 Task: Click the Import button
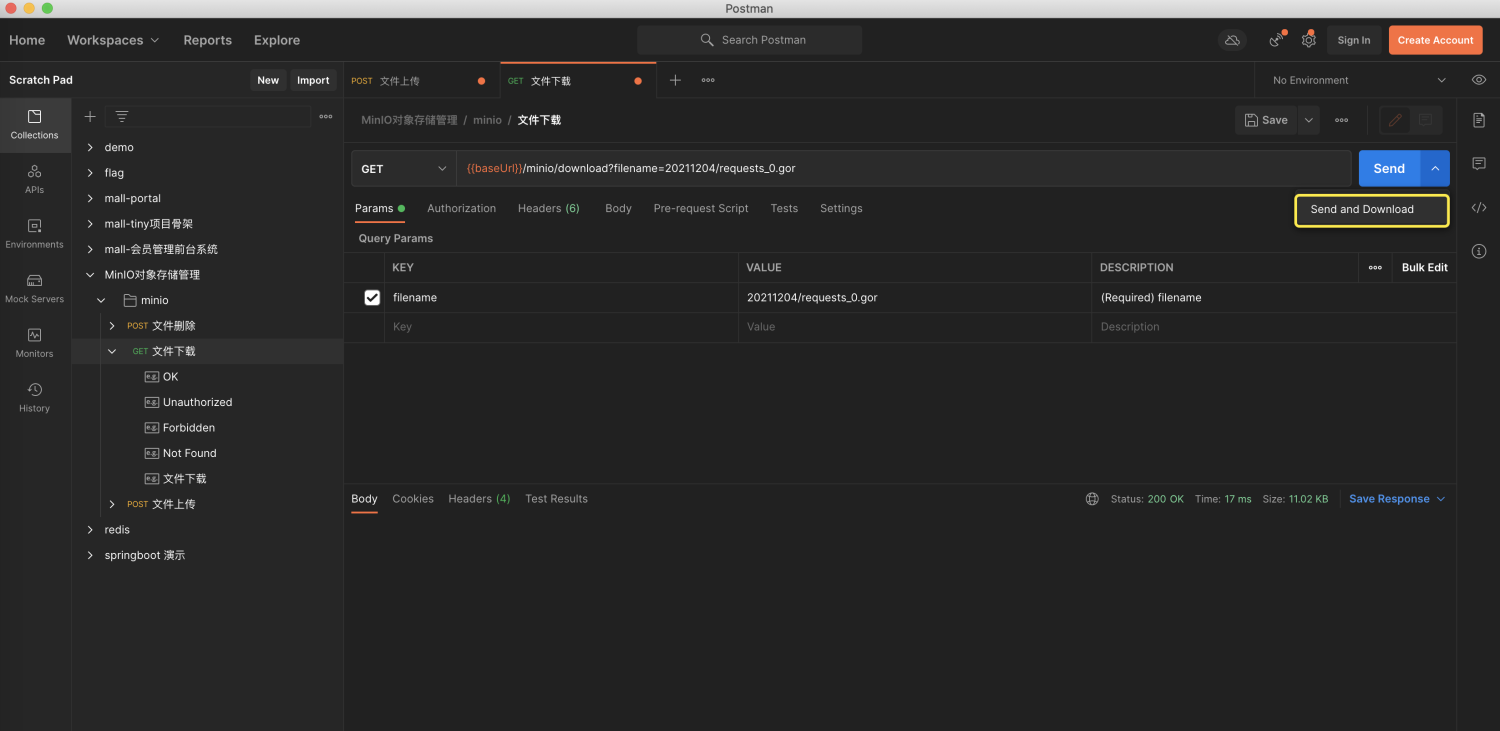click(x=313, y=80)
